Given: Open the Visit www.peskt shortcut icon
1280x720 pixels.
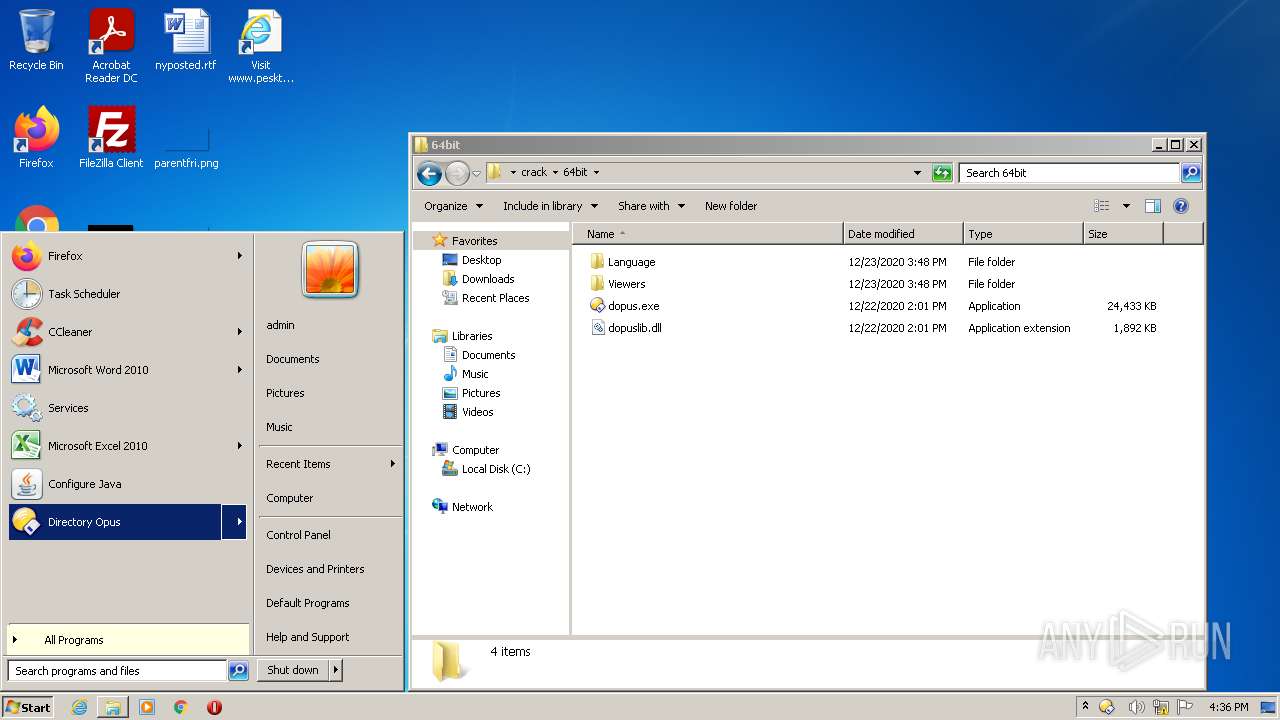Looking at the screenshot, I should tap(261, 46).
